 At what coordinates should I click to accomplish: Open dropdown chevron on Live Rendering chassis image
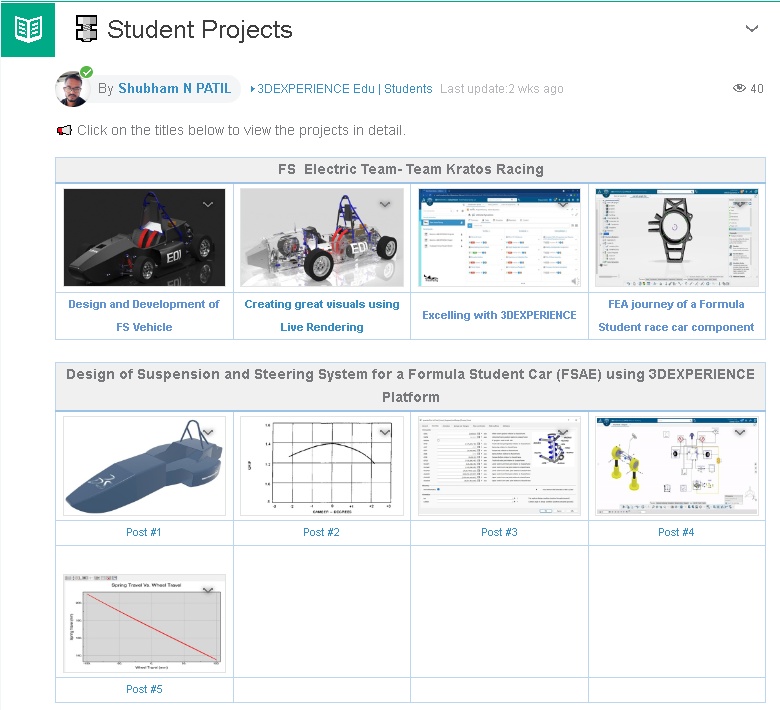[385, 204]
